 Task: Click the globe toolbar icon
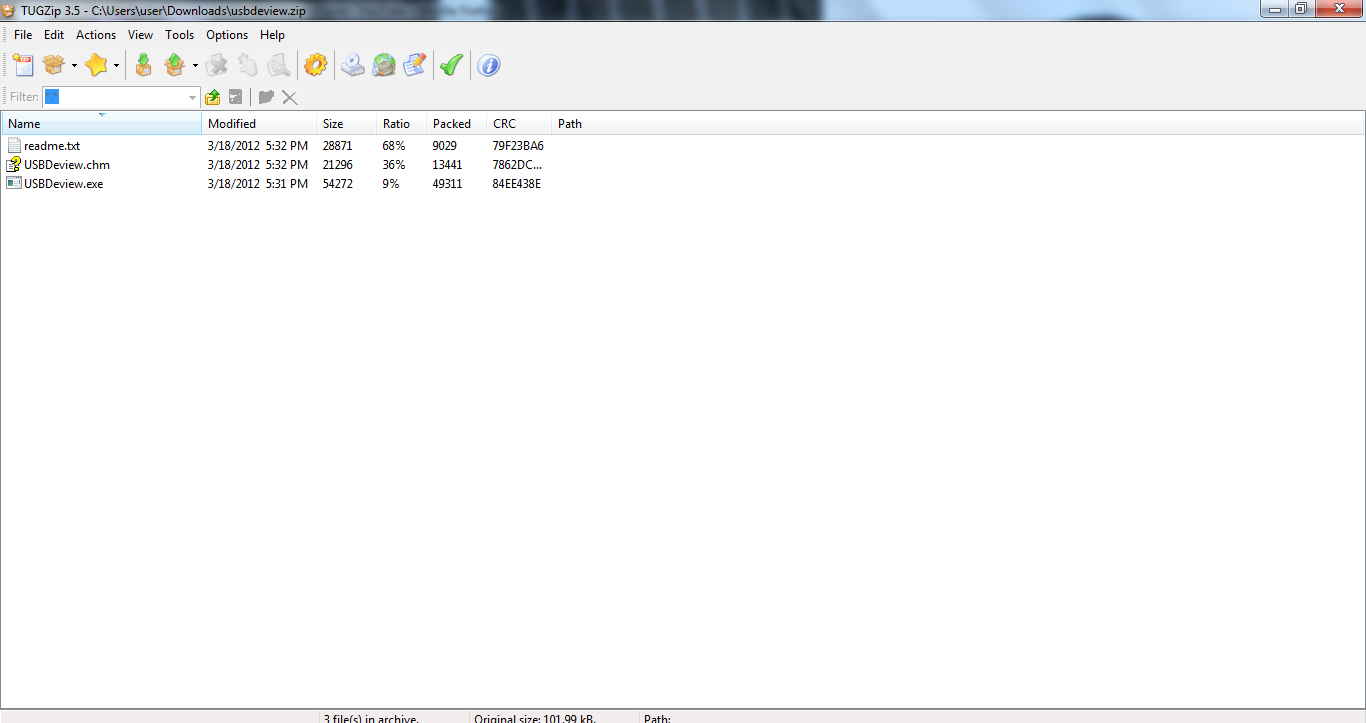pyautogui.click(x=383, y=66)
